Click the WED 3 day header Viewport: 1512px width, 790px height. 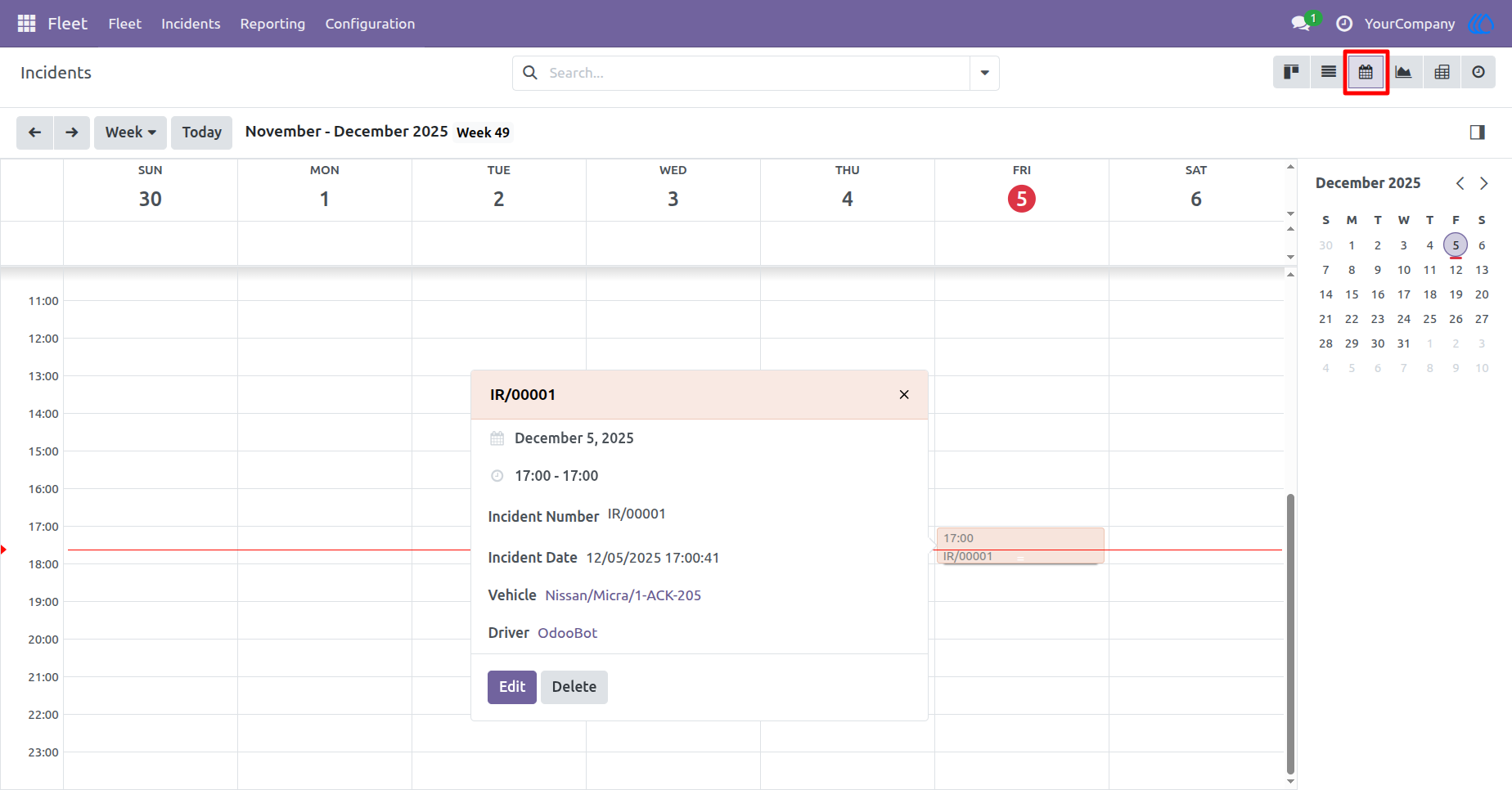click(x=673, y=190)
